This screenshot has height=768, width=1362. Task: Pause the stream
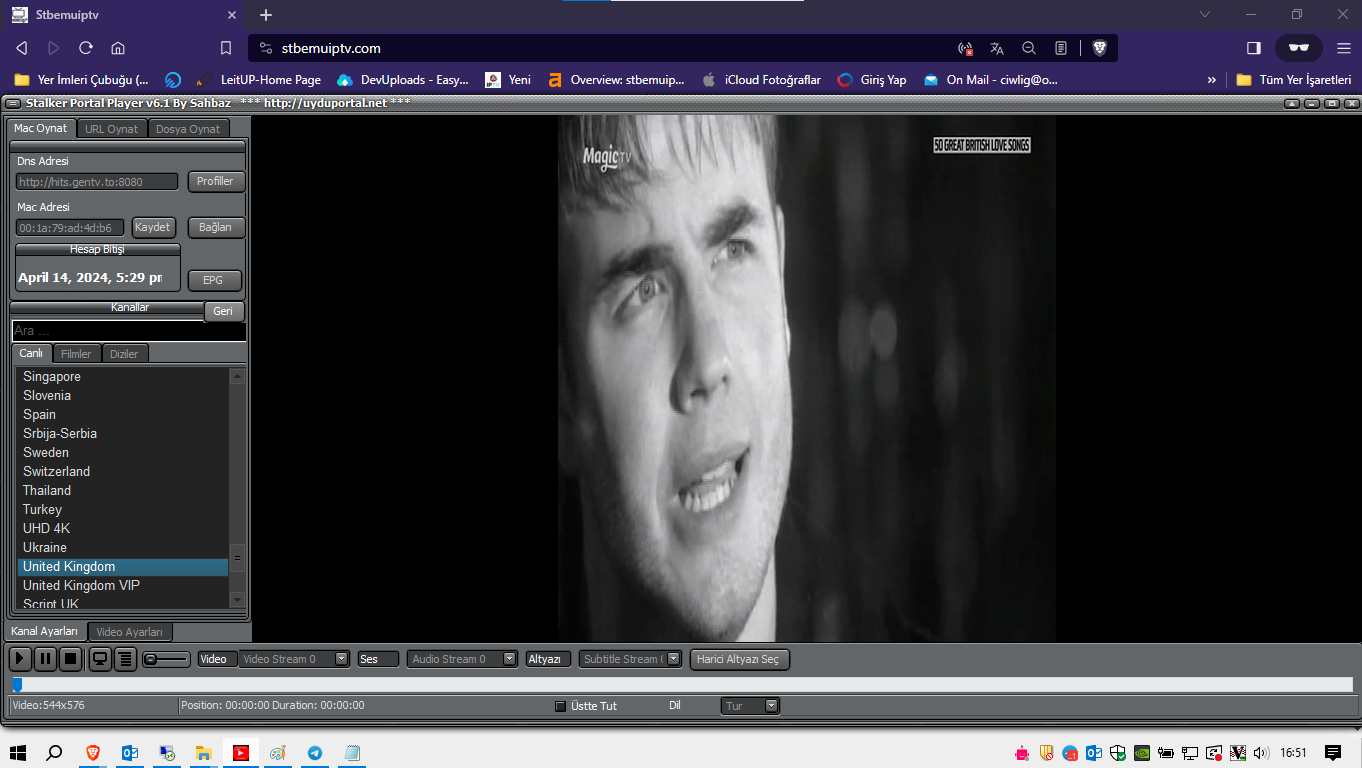click(x=45, y=659)
